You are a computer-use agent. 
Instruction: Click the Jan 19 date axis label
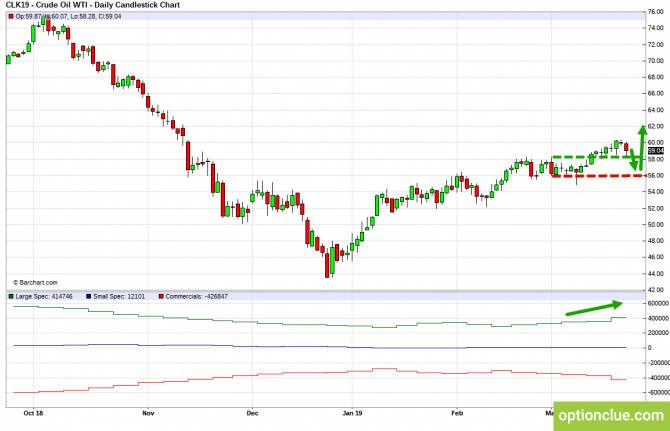(353, 413)
